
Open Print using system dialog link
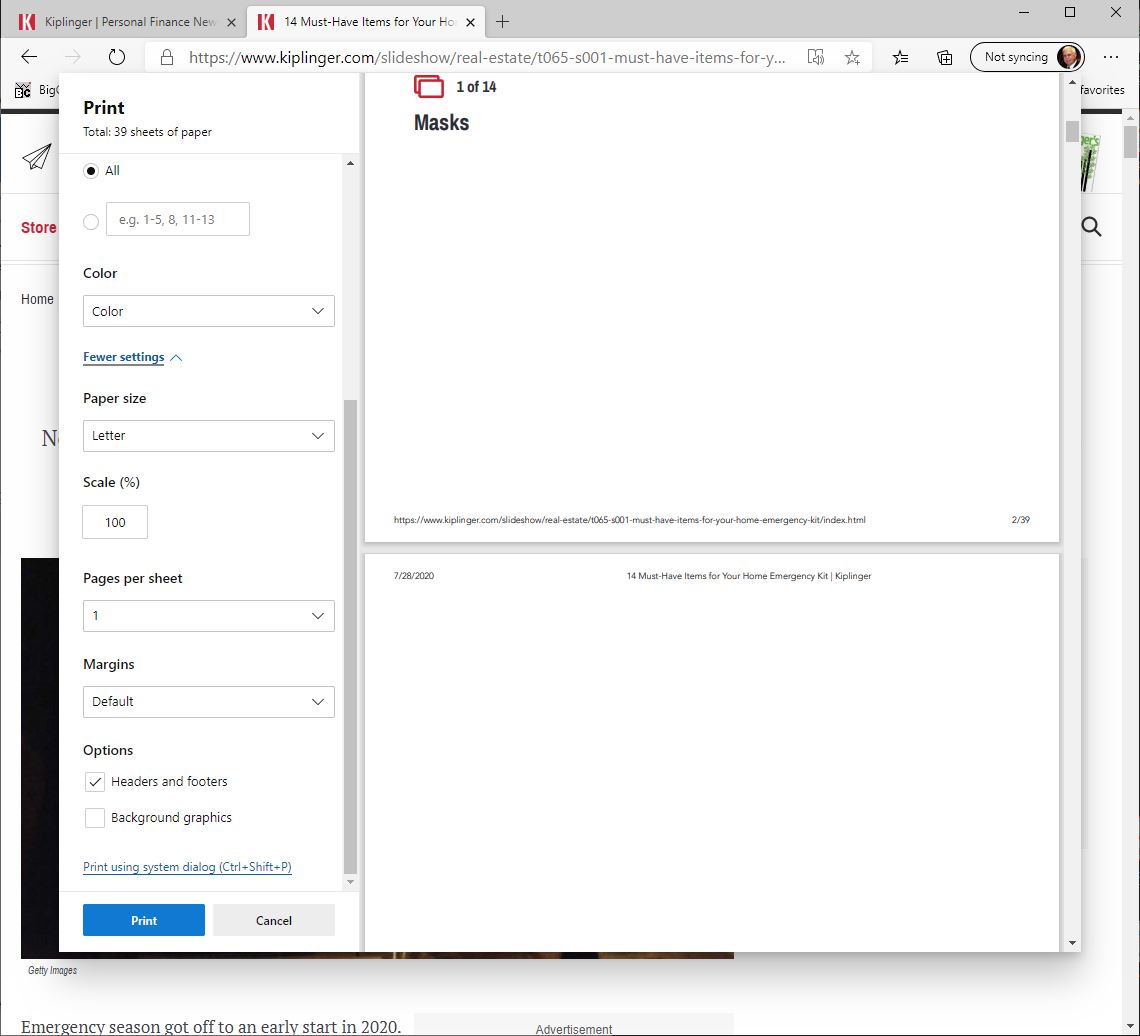pos(187,867)
